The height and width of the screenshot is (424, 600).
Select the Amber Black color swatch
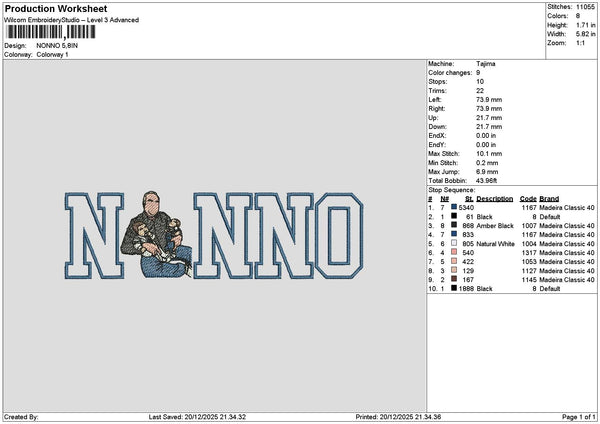coord(454,225)
